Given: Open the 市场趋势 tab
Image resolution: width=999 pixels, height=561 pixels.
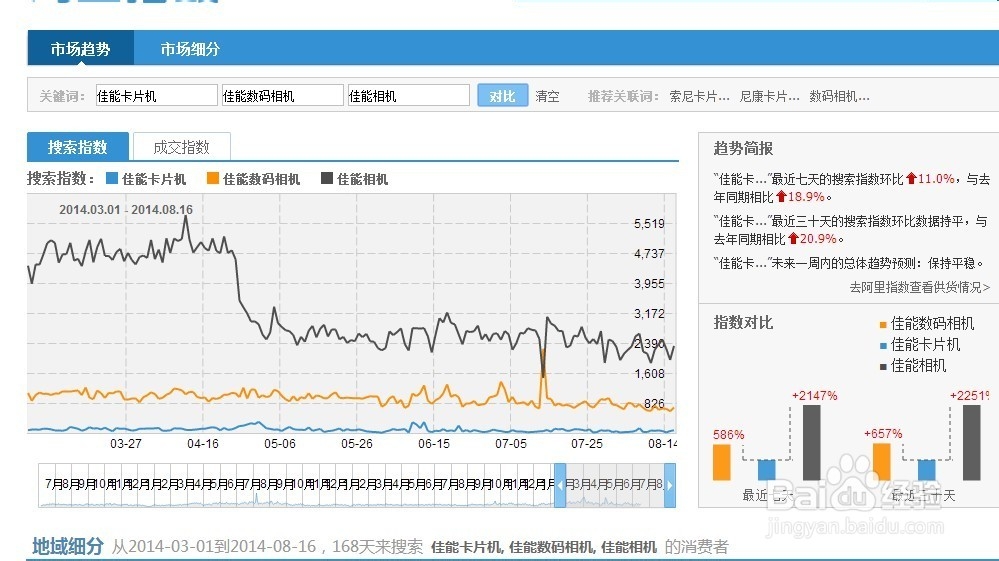Looking at the screenshot, I should coord(80,48).
